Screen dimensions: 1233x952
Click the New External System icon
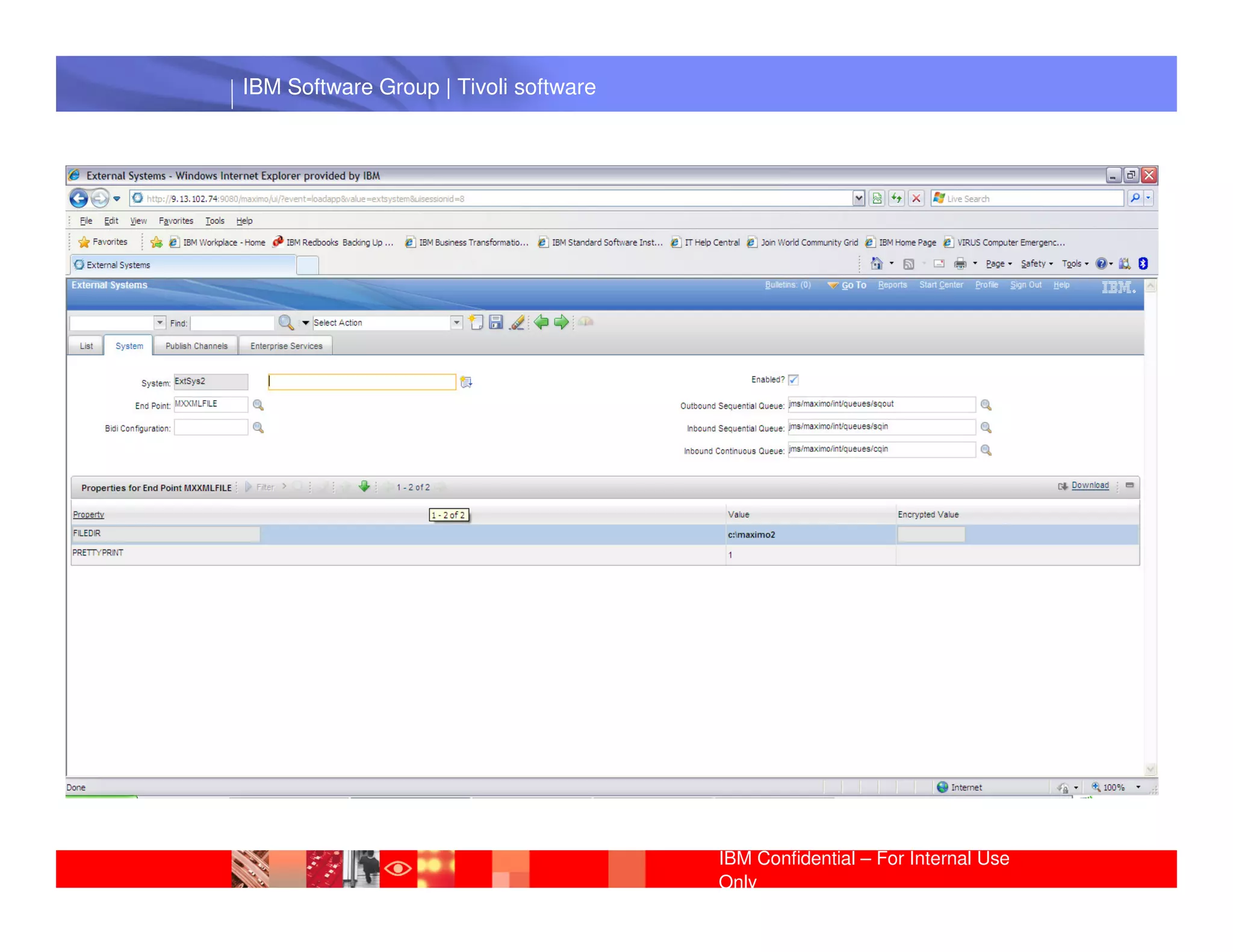476,322
